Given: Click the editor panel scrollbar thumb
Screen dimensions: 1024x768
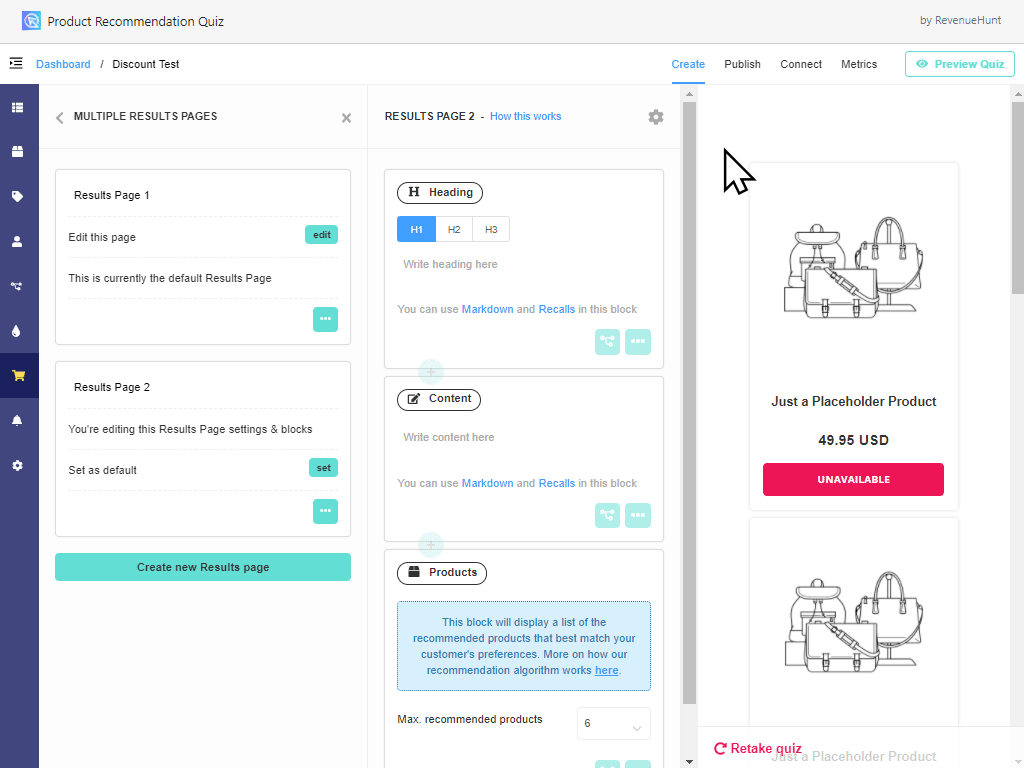Looking at the screenshot, I should tap(690, 403).
